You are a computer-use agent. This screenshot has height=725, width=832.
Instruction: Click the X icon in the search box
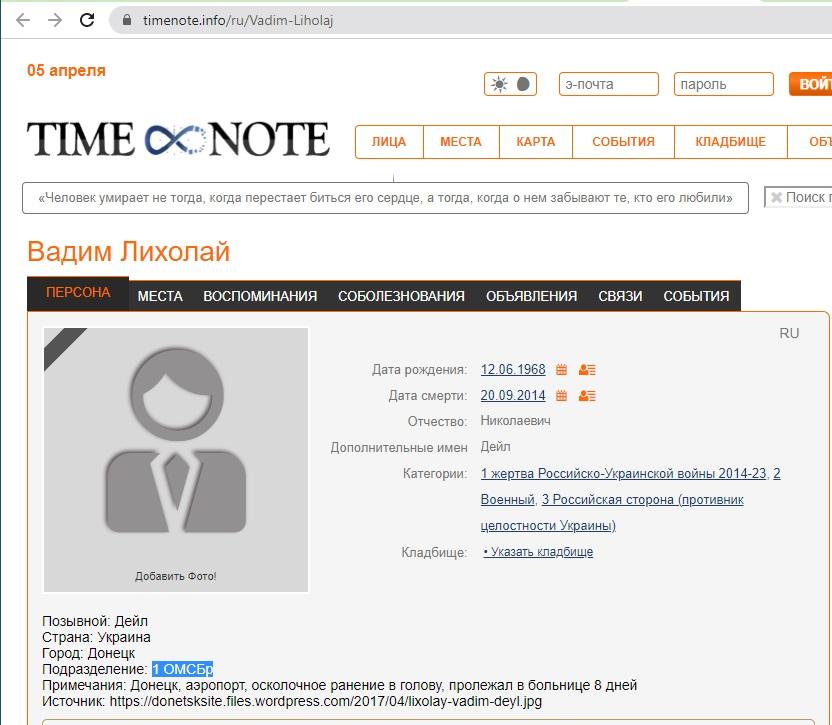[x=776, y=197]
